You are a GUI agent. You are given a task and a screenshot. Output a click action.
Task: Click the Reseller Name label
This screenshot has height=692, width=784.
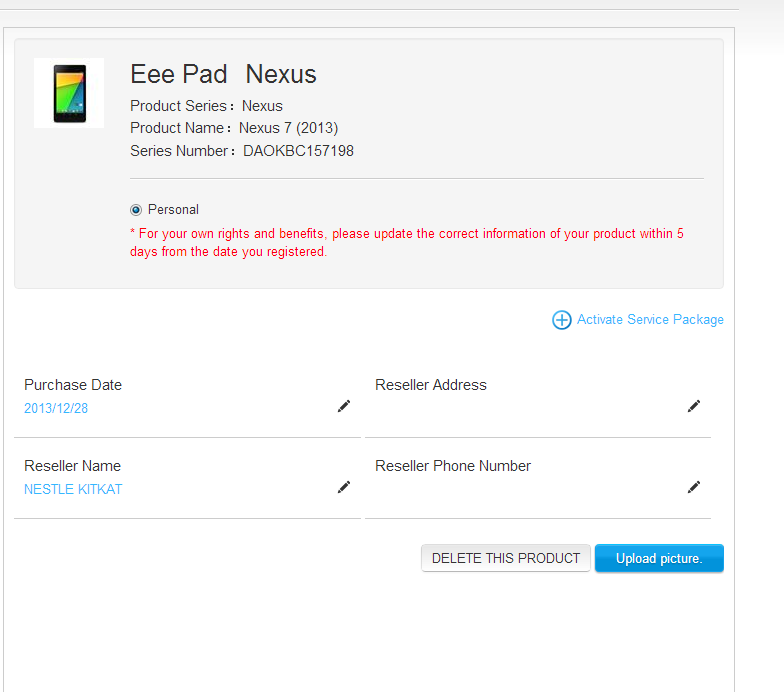(72, 466)
